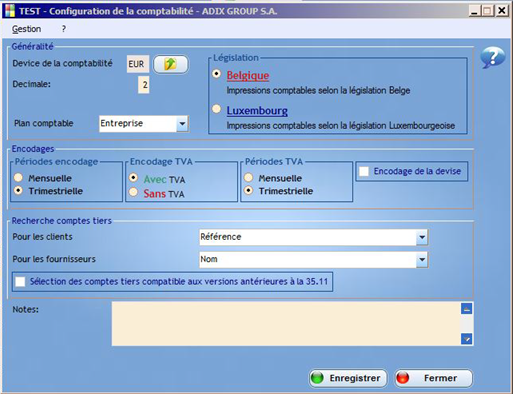Image resolution: width=513 pixels, height=394 pixels.
Task: Select the Sans TVA option
Action: tap(133, 192)
